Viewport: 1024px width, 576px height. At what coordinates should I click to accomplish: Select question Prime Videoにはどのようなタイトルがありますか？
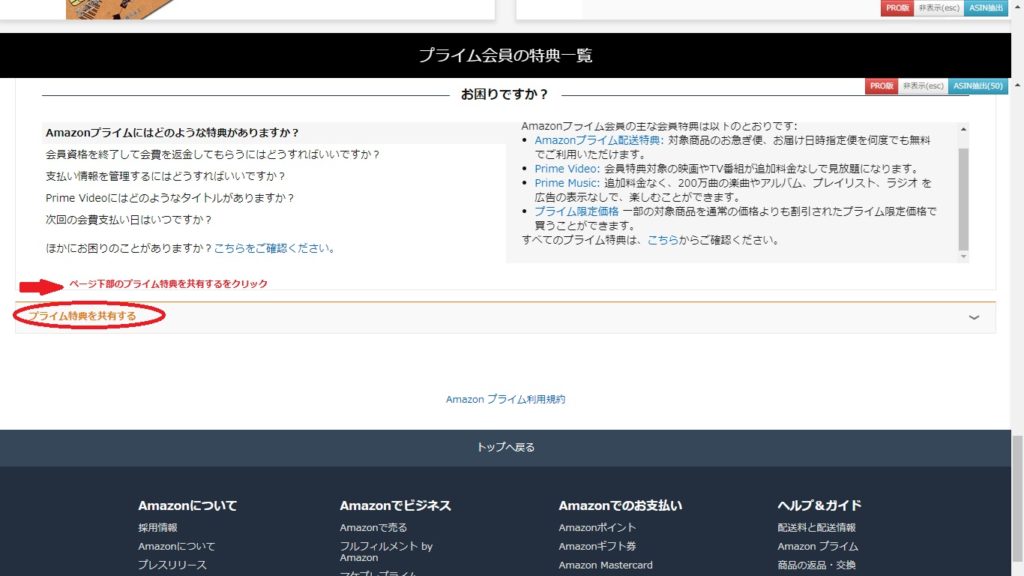[170, 197]
